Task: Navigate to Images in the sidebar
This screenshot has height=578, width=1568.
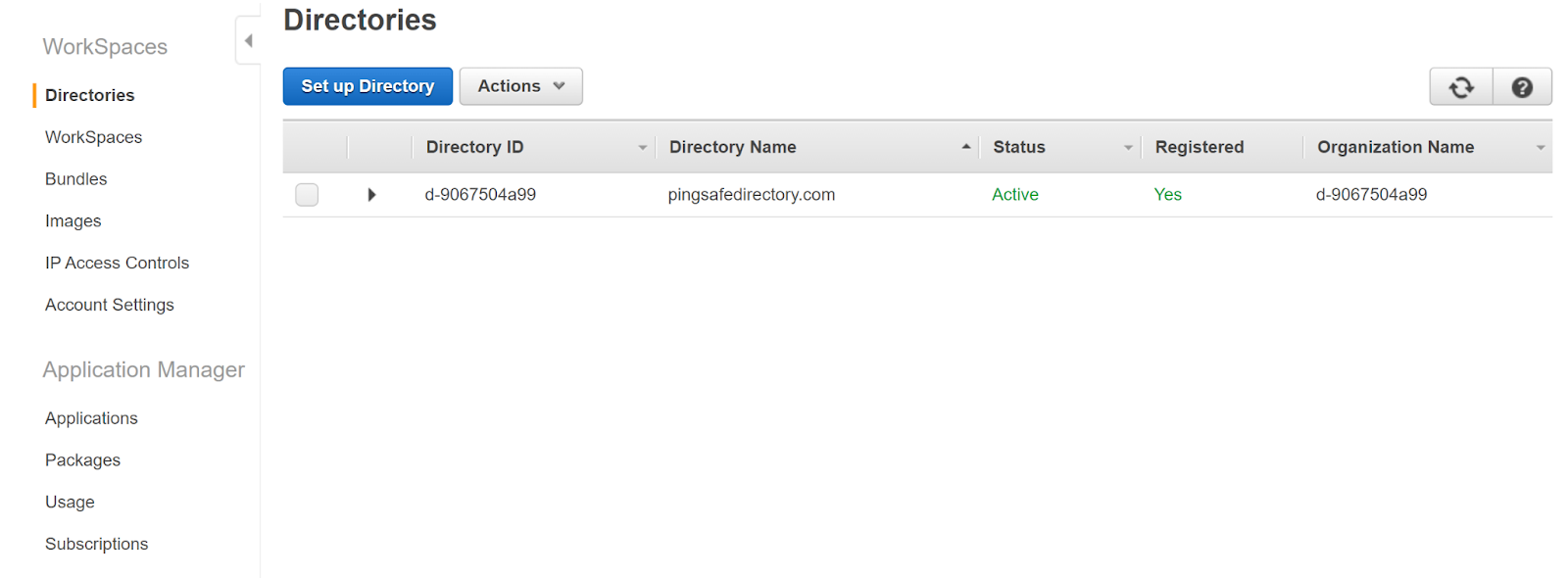Action: tap(73, 221)
